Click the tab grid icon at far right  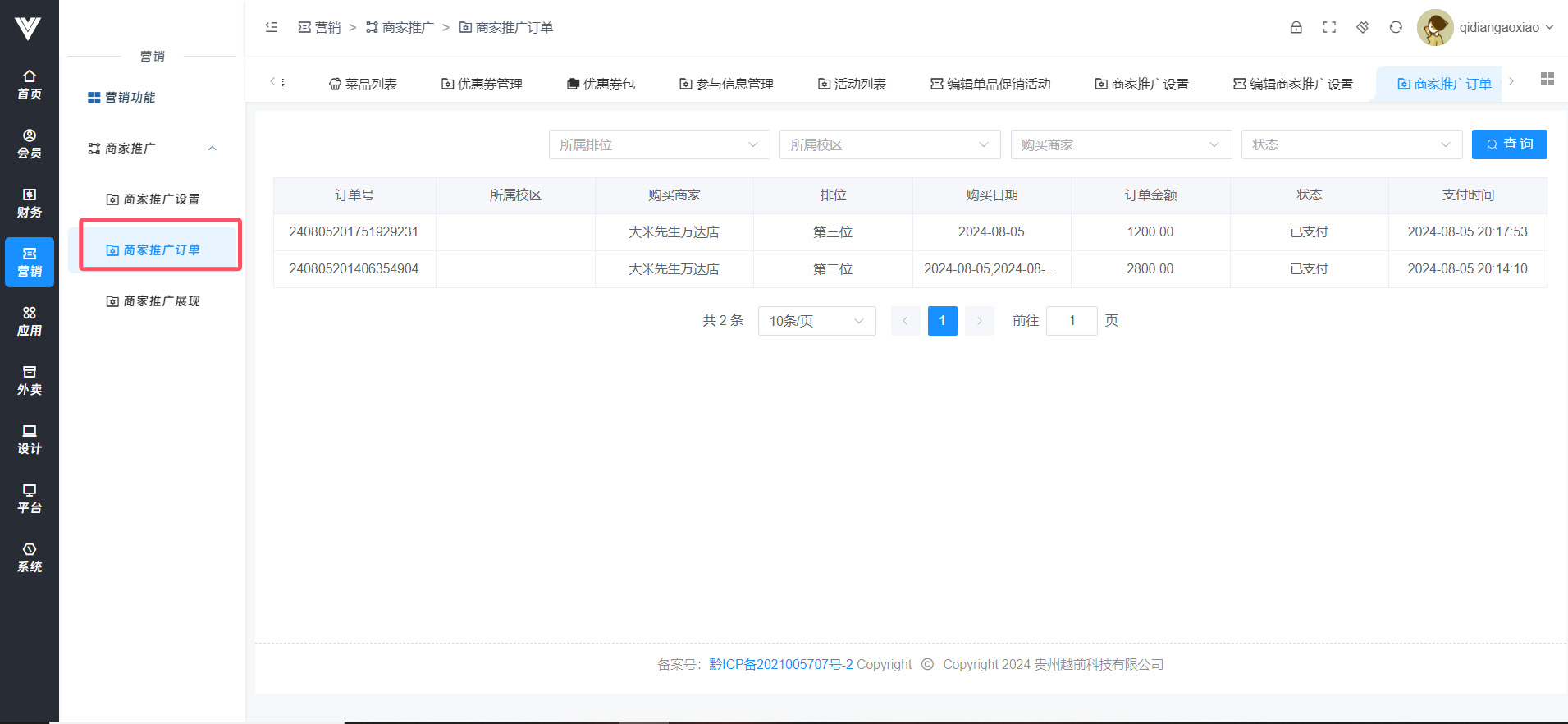pyautogui.click(x=1547, y=79)
